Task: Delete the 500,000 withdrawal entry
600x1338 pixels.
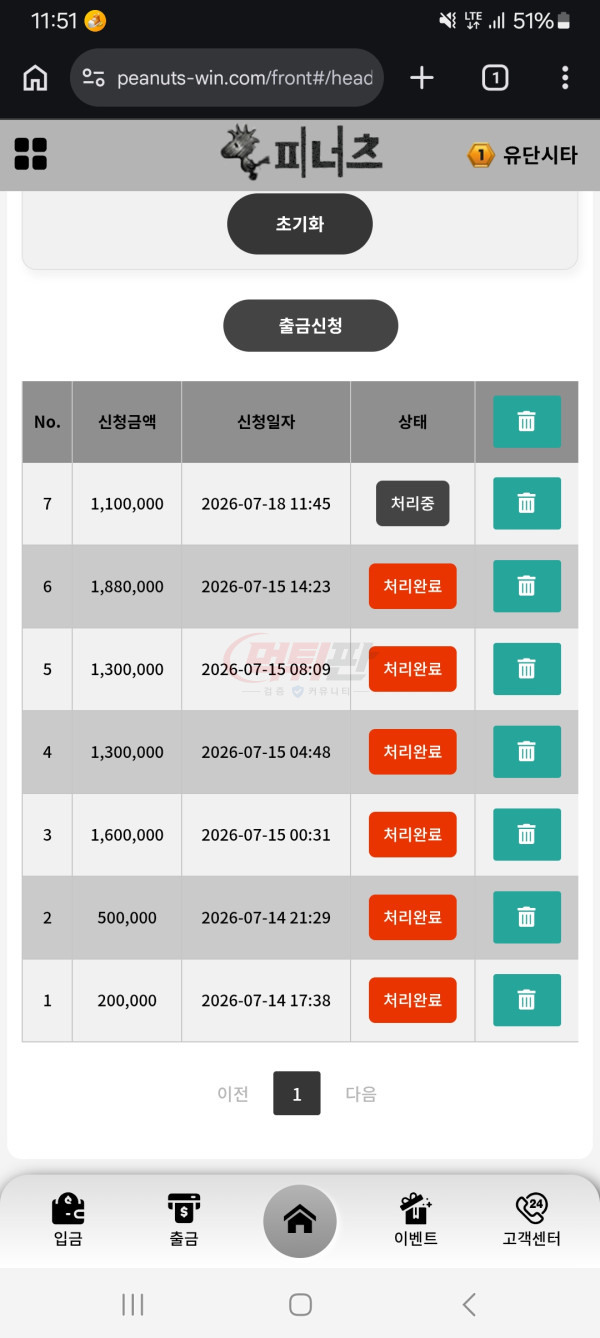Action: [527, 917]
